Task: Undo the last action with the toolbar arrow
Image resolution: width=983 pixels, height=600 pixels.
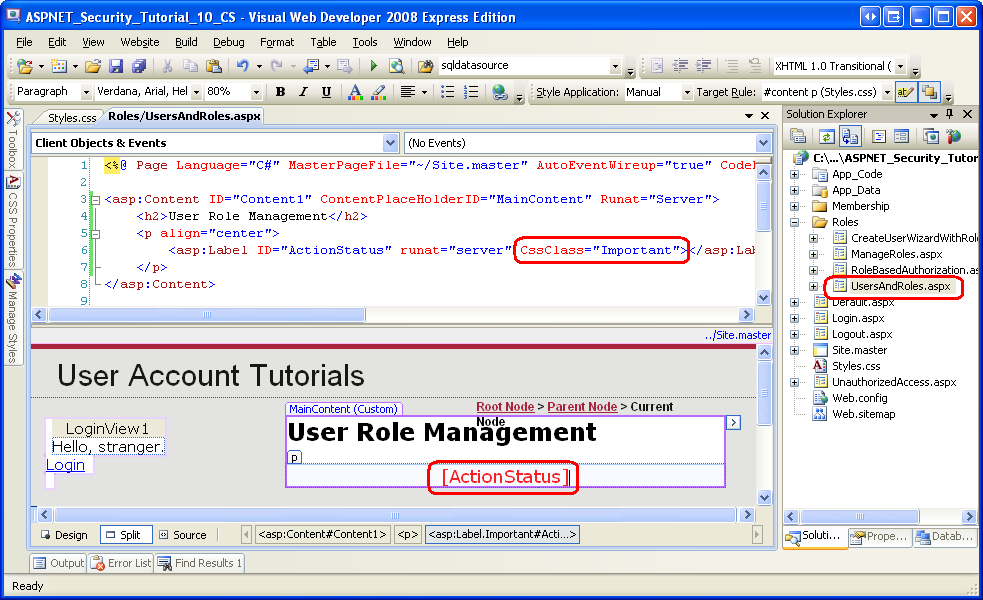Action: click(x=243, y=66)
